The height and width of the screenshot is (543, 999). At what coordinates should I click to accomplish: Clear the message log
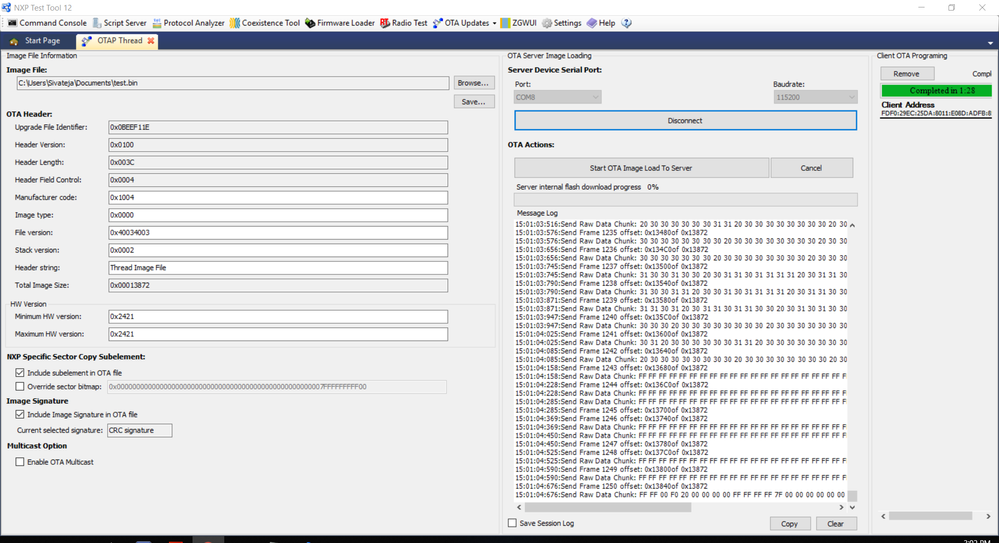(x=835, y=524)
